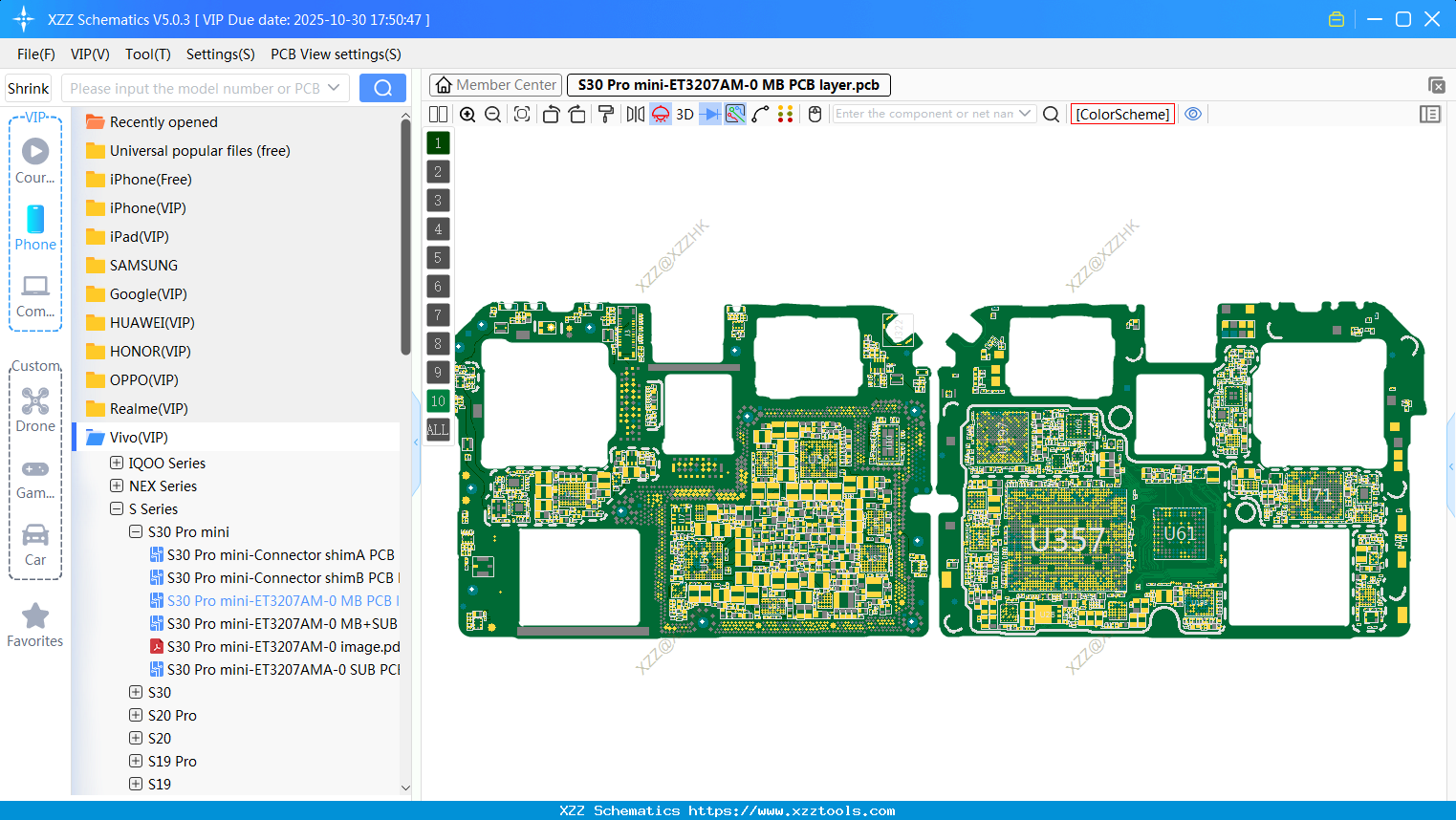This screenshot has height=820, width=1456.
Task: Enable the diode mode highlighted toolbar toggle
Action: point(711,114)
